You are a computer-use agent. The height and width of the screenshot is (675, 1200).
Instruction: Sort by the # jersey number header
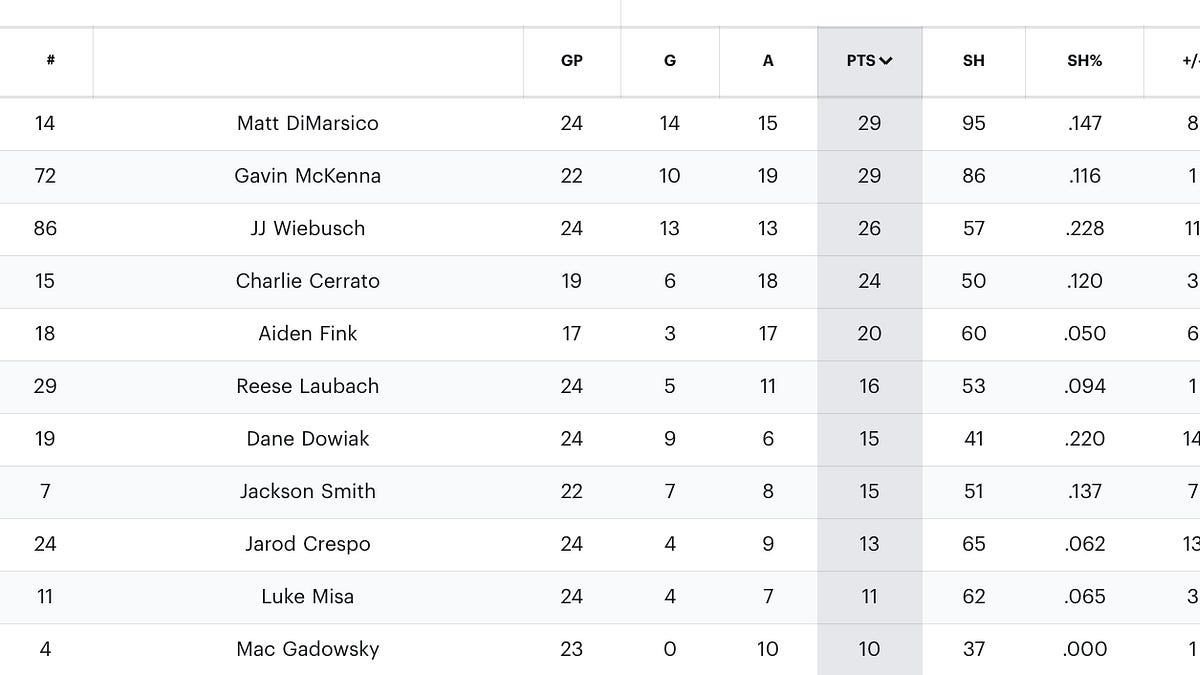pyautogui.click(x=50, y=61)
